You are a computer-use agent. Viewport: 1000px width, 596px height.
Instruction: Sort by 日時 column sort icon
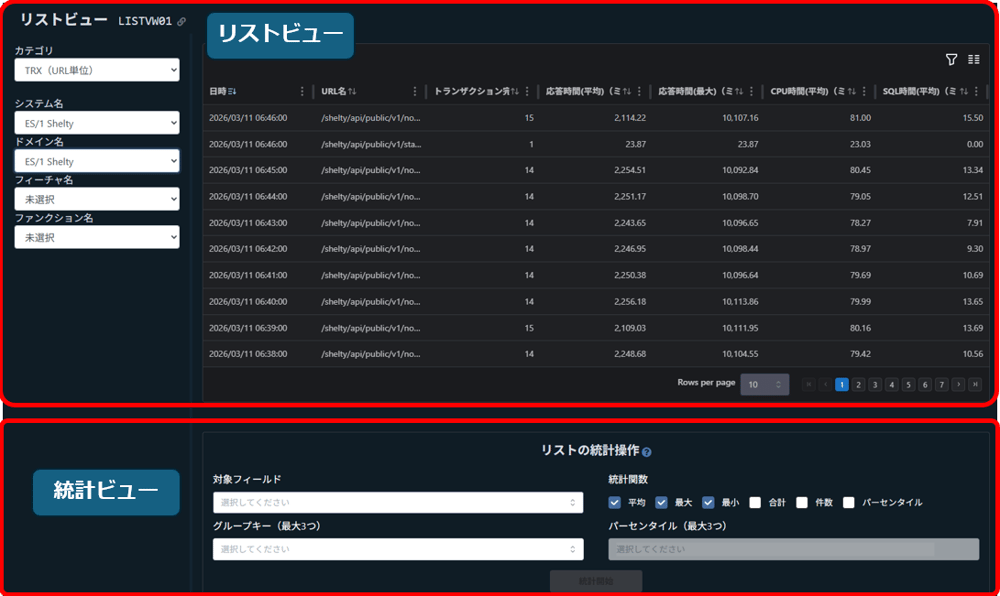pyautogui.click(x=233, y=91)
